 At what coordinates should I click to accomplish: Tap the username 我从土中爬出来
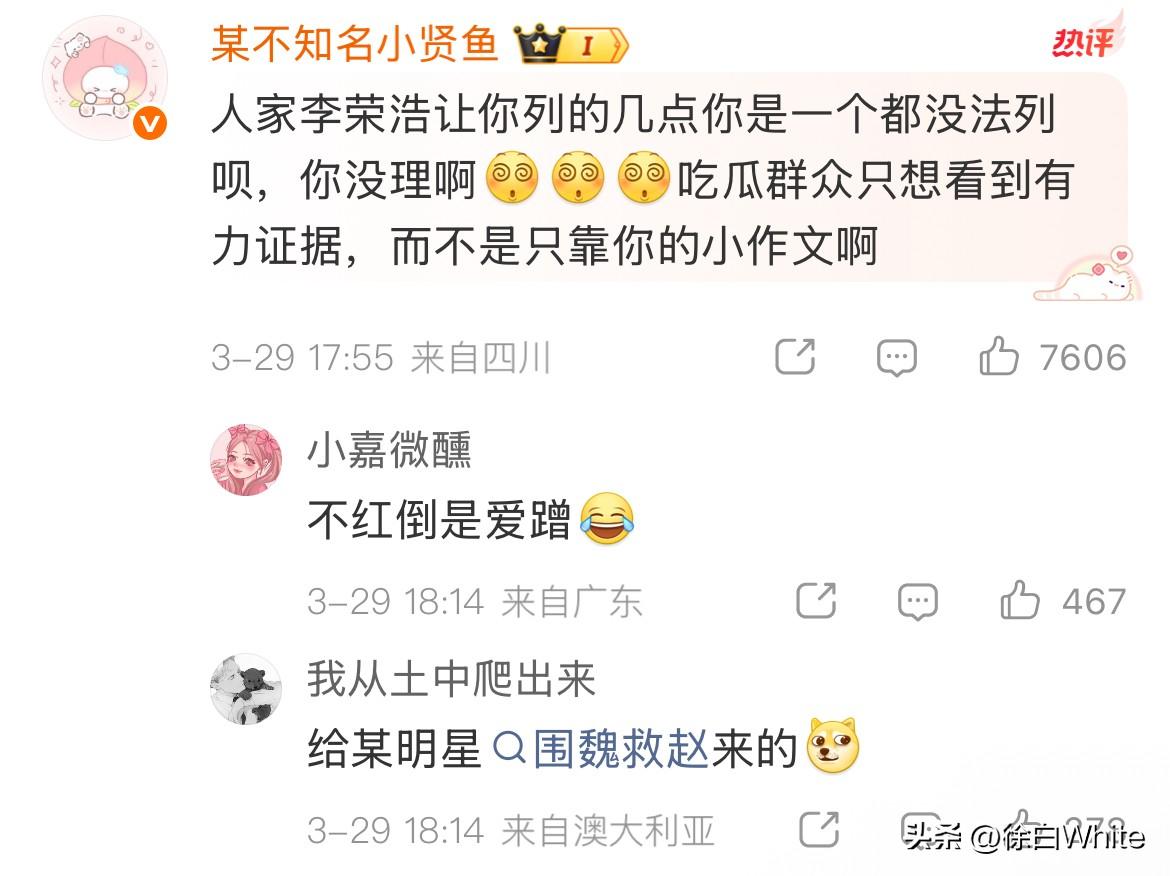[451, 679]
